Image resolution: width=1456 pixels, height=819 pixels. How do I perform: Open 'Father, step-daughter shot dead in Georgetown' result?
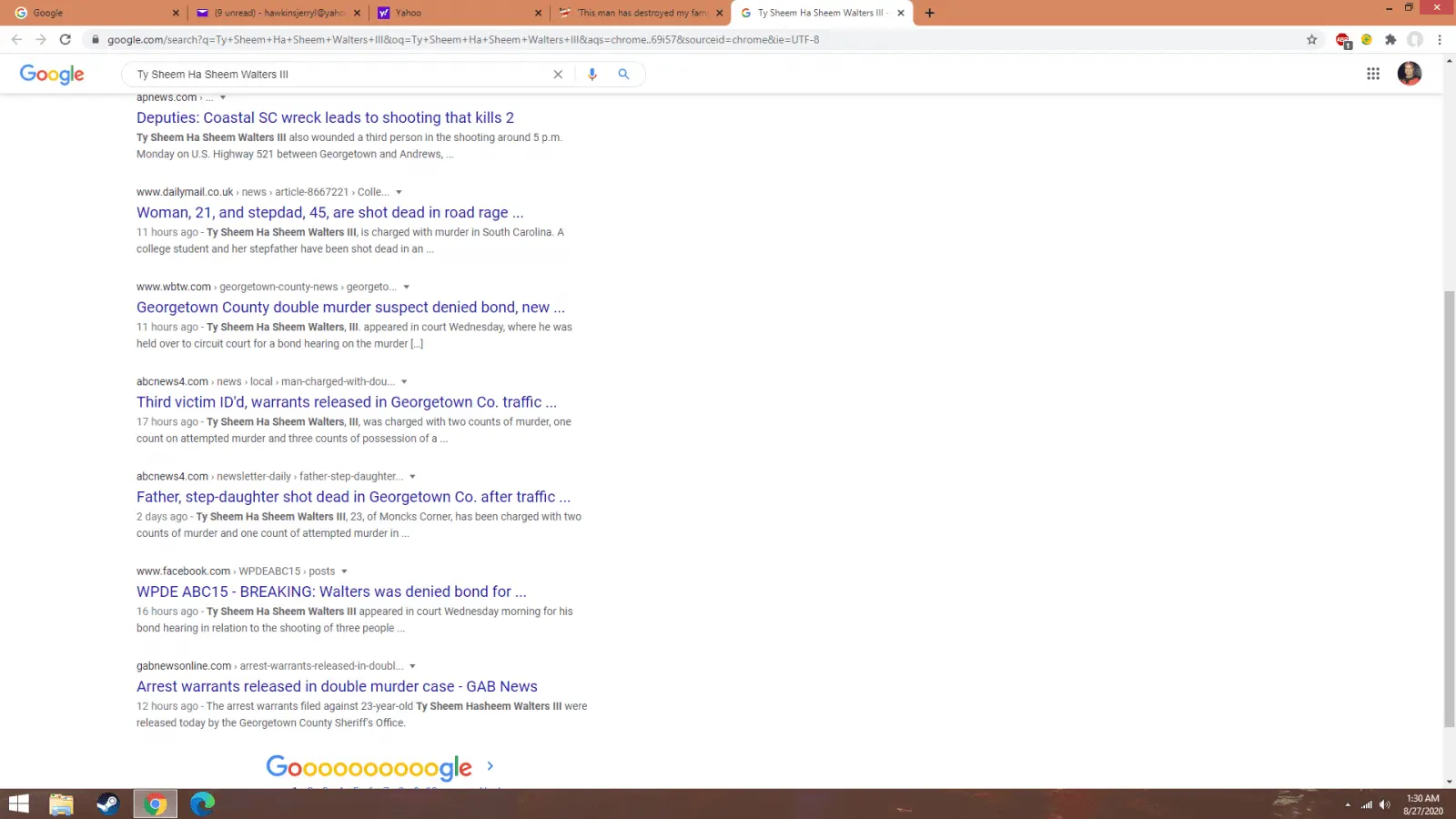353,497
